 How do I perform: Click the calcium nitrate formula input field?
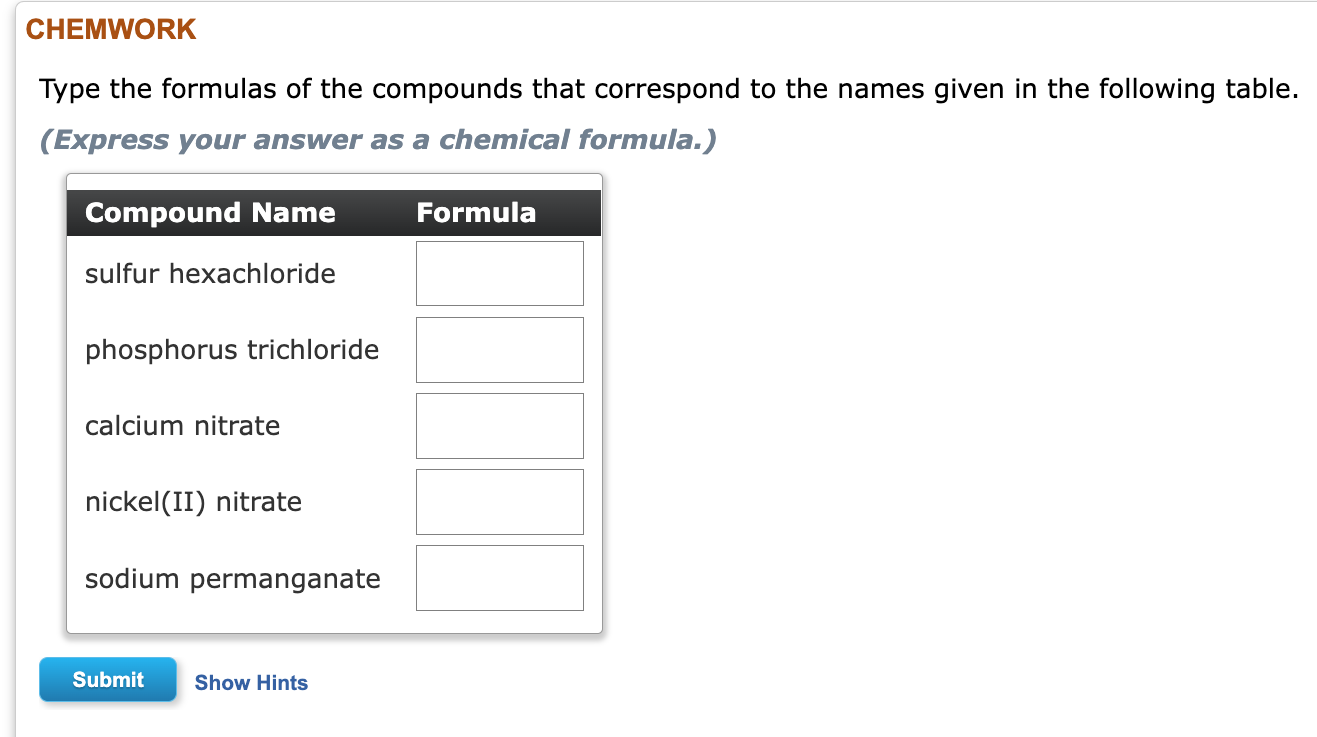pos(499,425)
